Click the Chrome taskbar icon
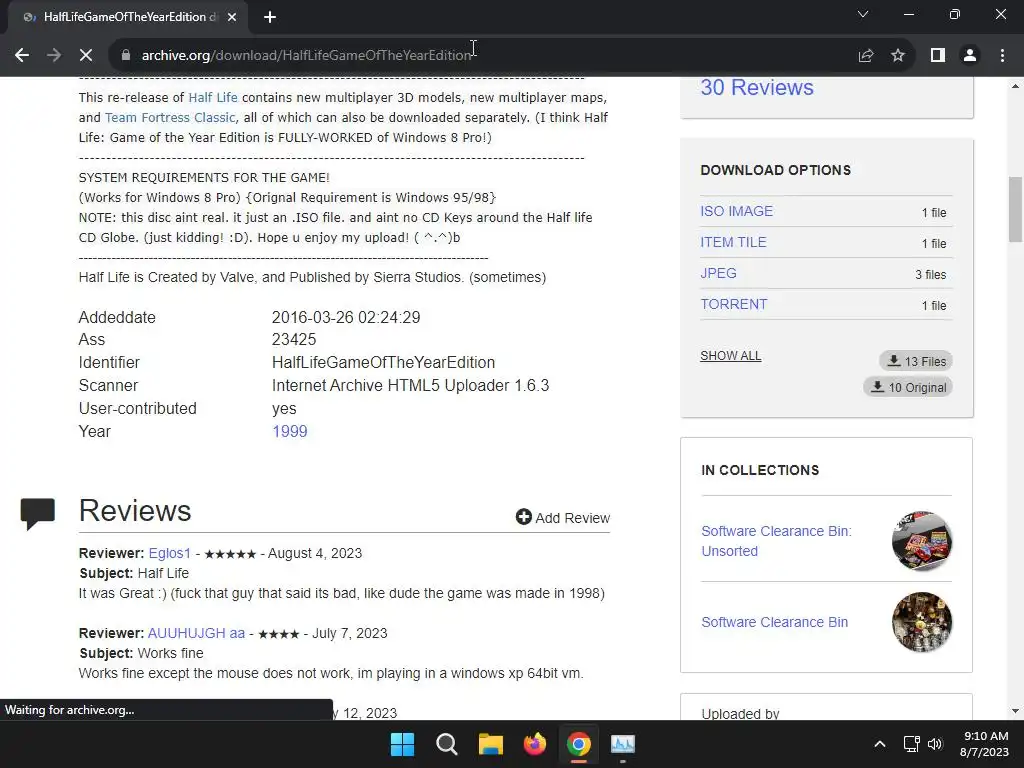Image resolution: width=1024 pixels, height=768 pixels. point(579,744)
